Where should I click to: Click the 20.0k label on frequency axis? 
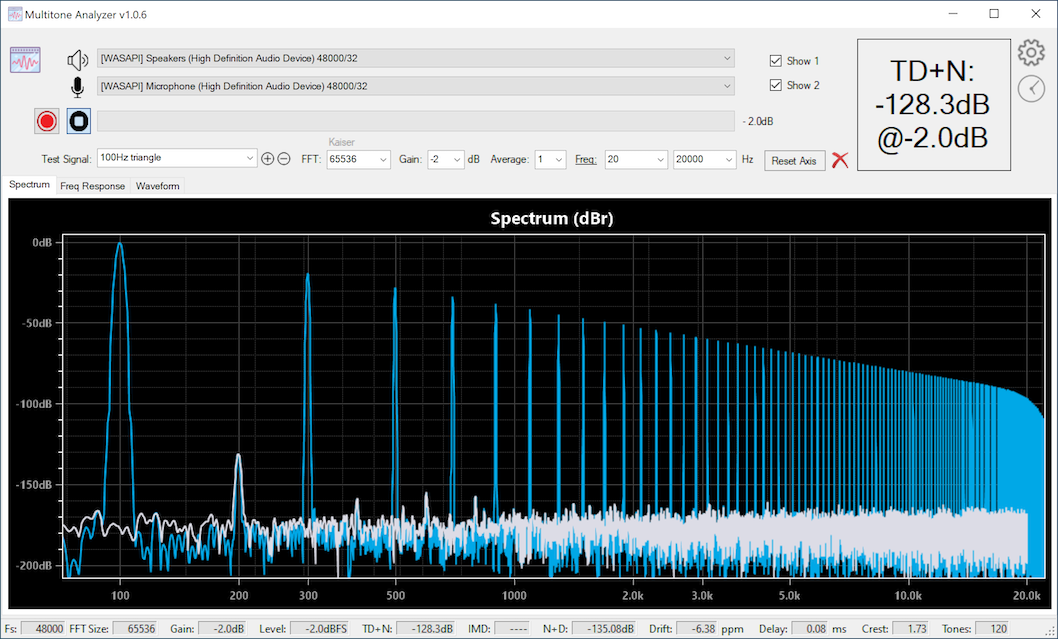[1026, 595]
